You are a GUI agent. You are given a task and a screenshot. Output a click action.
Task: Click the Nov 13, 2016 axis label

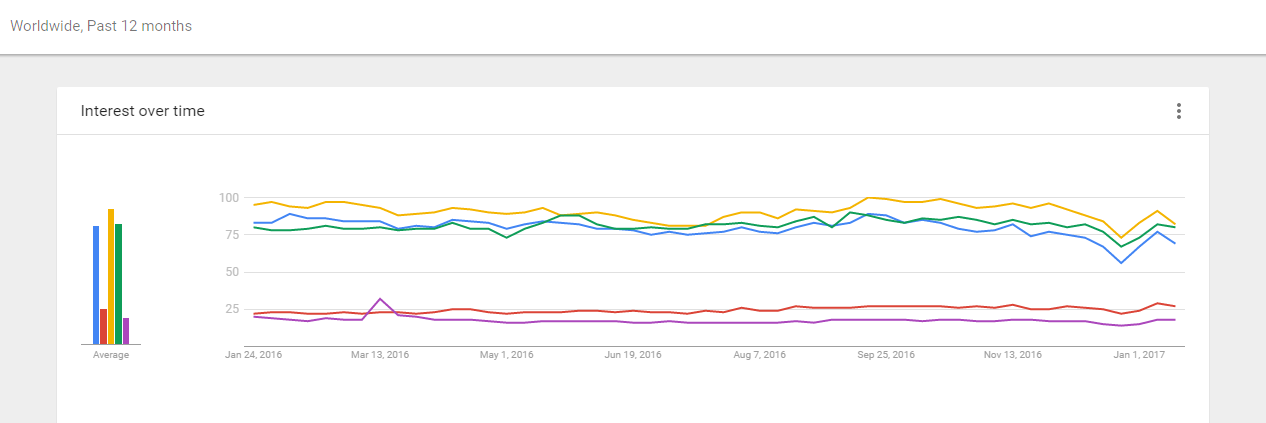point(1014,355)
